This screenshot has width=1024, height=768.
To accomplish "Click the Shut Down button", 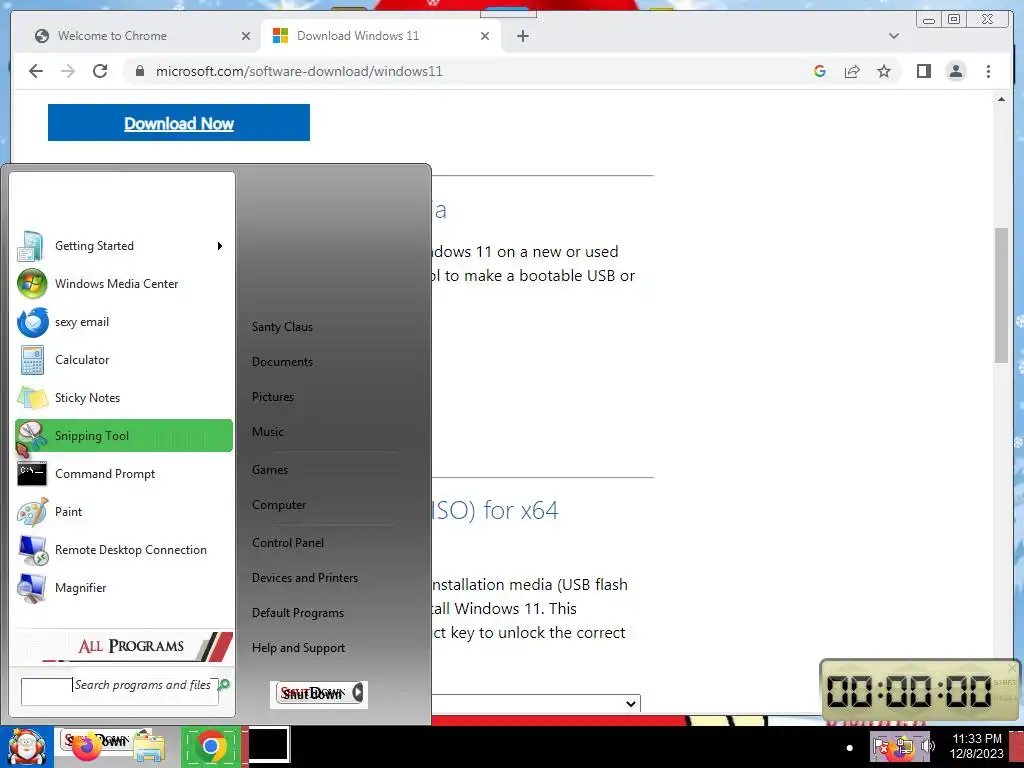I will [312, 694].
